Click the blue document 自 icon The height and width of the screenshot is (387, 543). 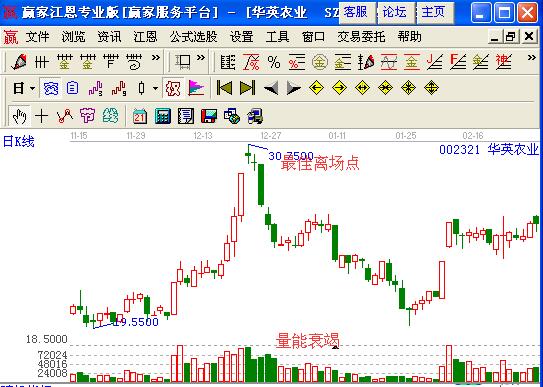(x=72, y=88)
